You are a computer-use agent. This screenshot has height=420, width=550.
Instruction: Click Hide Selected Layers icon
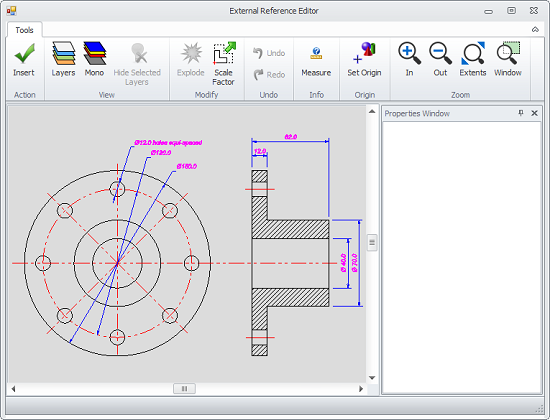coord(139,53)
